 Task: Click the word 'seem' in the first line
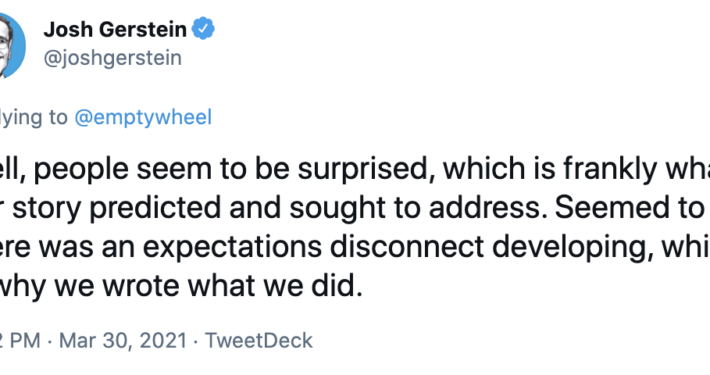pyautogui.click(x=174, y=169)
